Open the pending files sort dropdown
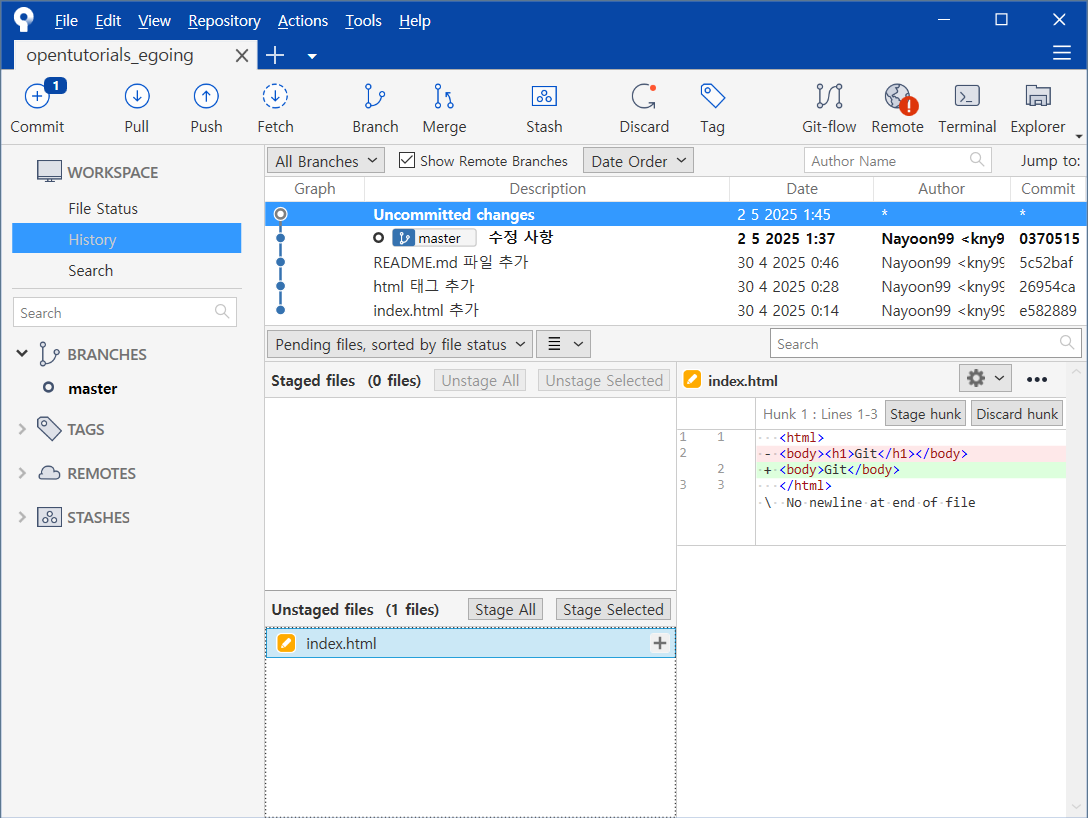1088x819 pixels. pyautogui.click(x=400, y=344)
